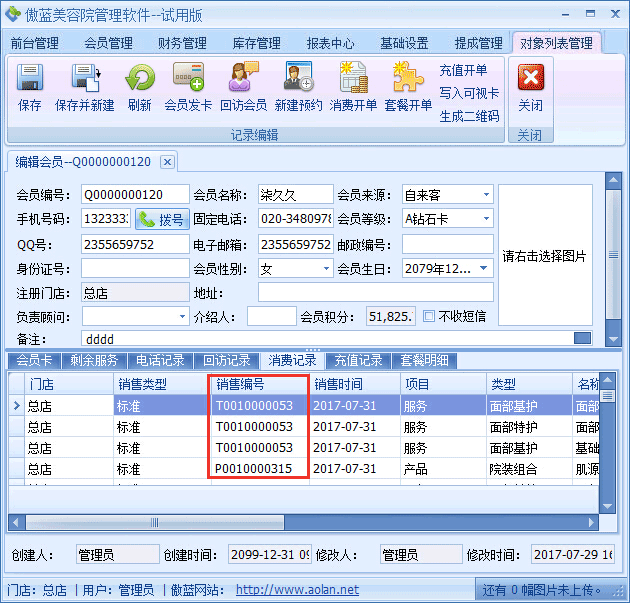Select the 对象列表管理 ribbon tab

pos(556,43)
